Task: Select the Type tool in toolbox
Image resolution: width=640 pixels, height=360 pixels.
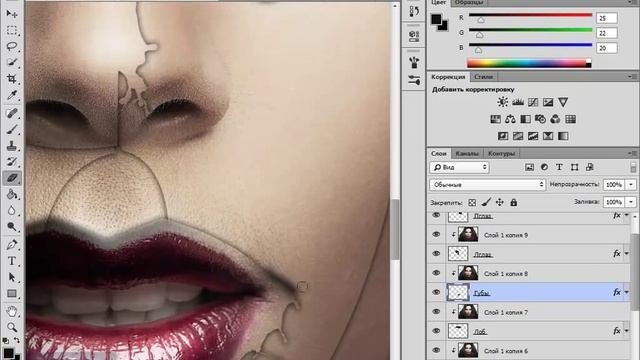Action: coord(11,261)
